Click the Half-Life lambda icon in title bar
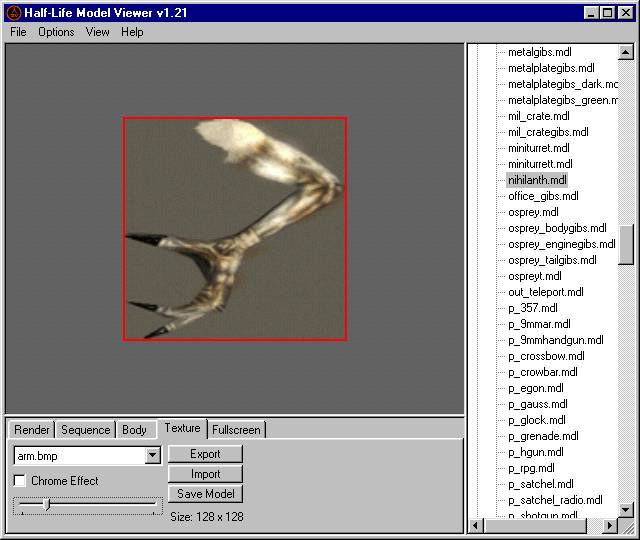The image size is (640, 540). tap(14, 13)
